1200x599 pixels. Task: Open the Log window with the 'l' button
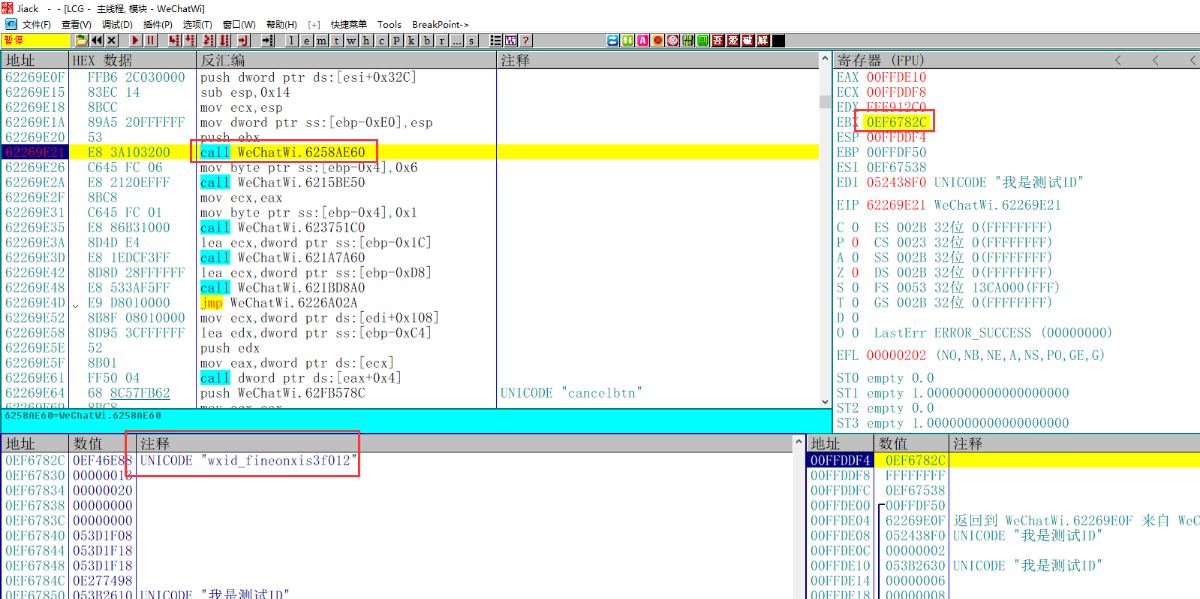pyautogui.click(x=291, y=40)
